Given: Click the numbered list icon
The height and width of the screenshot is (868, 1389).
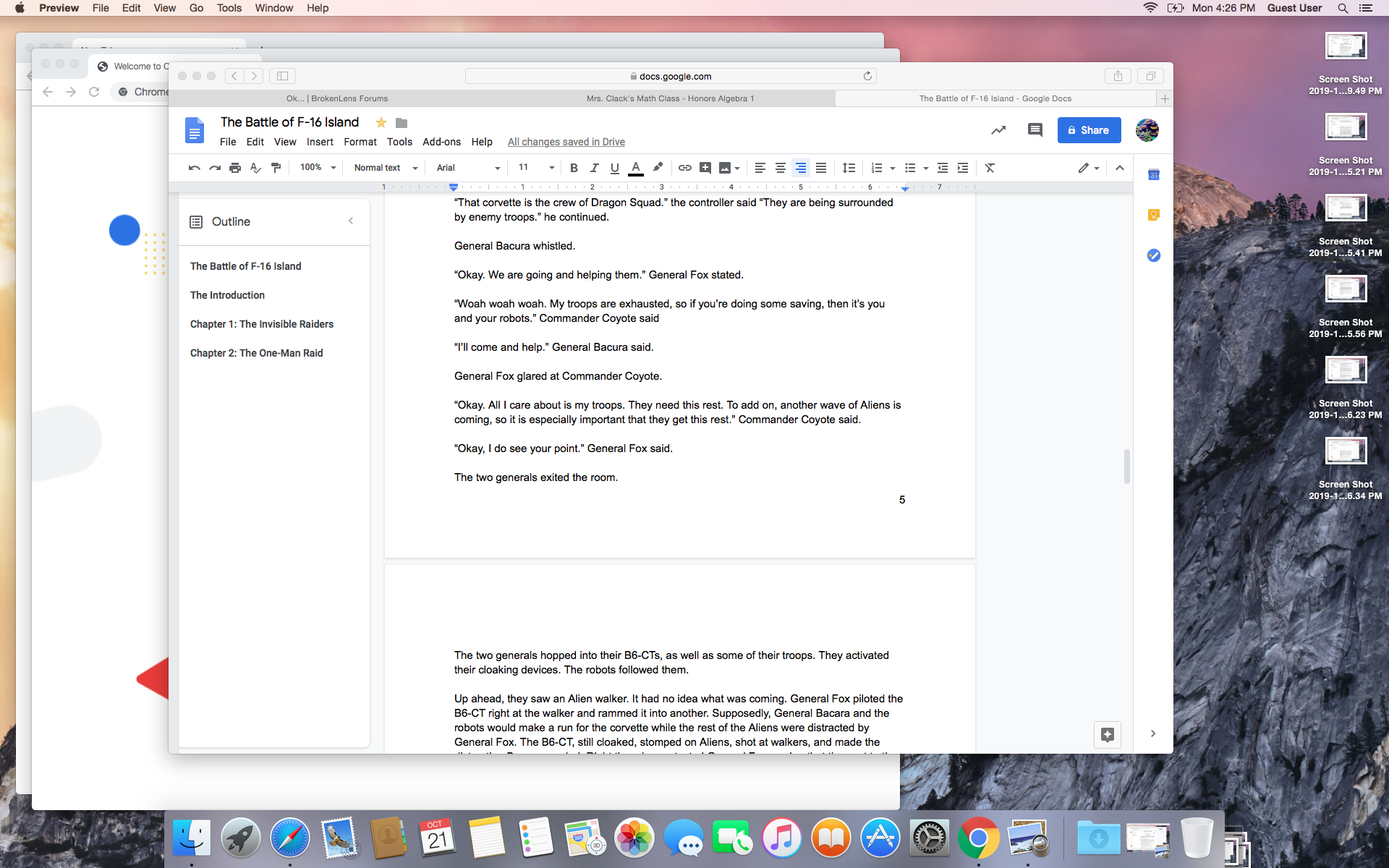Looking at the screenshot, I should 876,168.
